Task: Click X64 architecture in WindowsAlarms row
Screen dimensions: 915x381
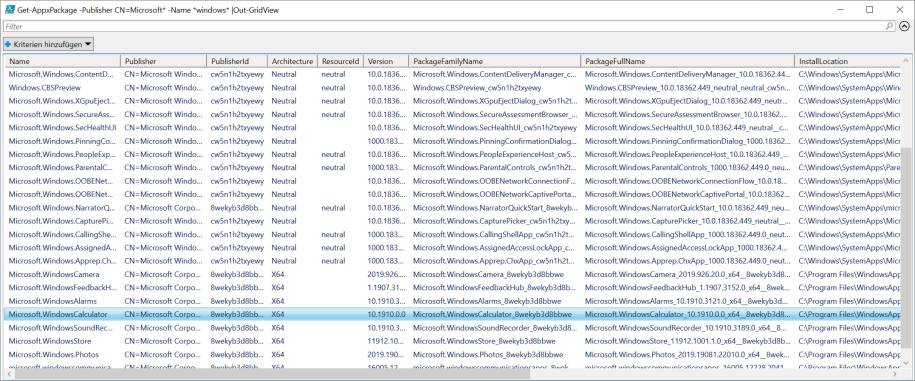Action: point(278,301)
